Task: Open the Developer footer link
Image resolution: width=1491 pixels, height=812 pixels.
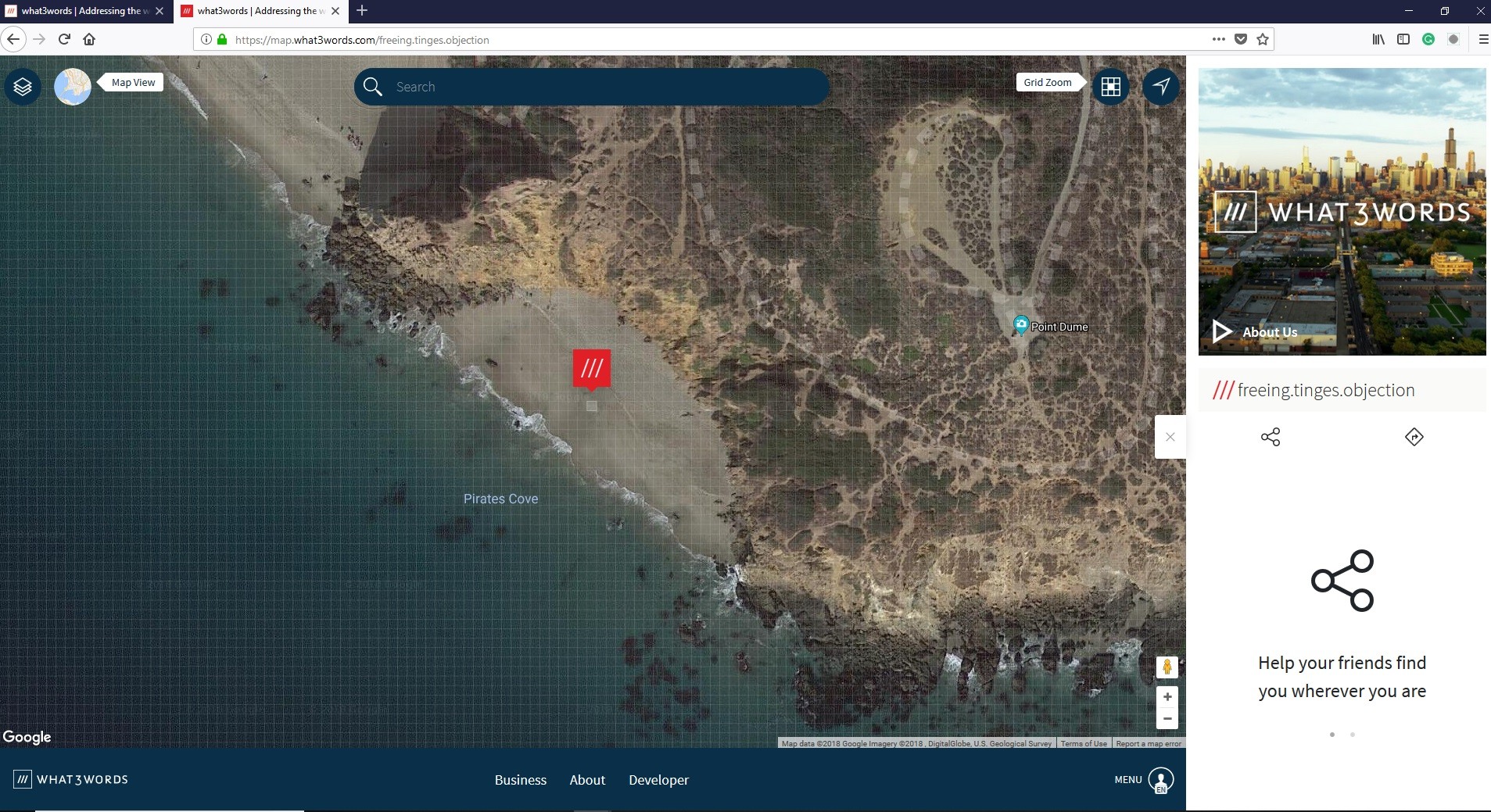Action: [x=658, y=780]
